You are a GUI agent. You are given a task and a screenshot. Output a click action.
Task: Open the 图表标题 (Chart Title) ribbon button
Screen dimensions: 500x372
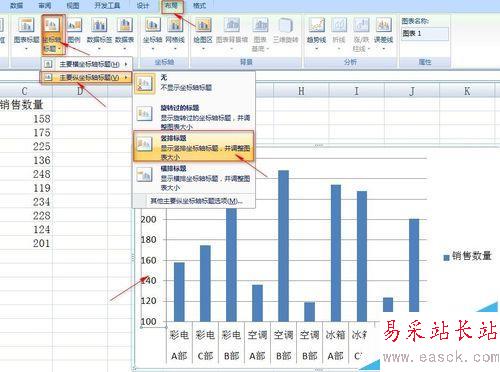coord(26,34)
